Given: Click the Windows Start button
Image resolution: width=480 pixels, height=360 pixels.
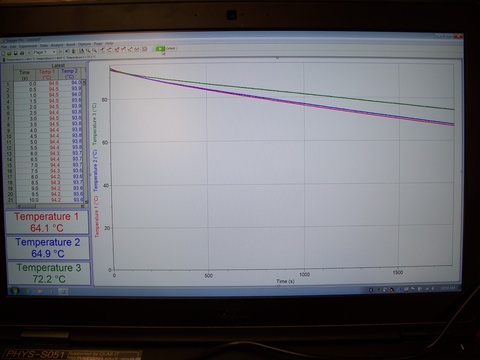Looking at the screenshot, I should tap(15, 291).
